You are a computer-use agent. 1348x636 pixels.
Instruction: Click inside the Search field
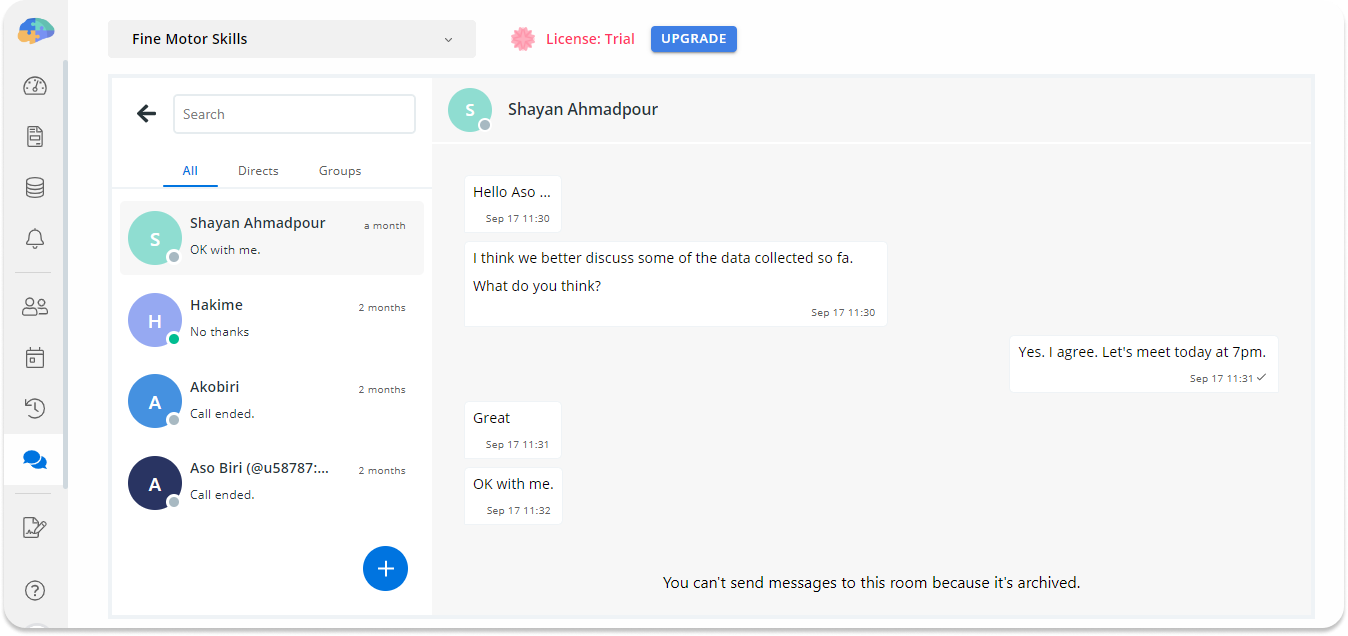point(294,113)
